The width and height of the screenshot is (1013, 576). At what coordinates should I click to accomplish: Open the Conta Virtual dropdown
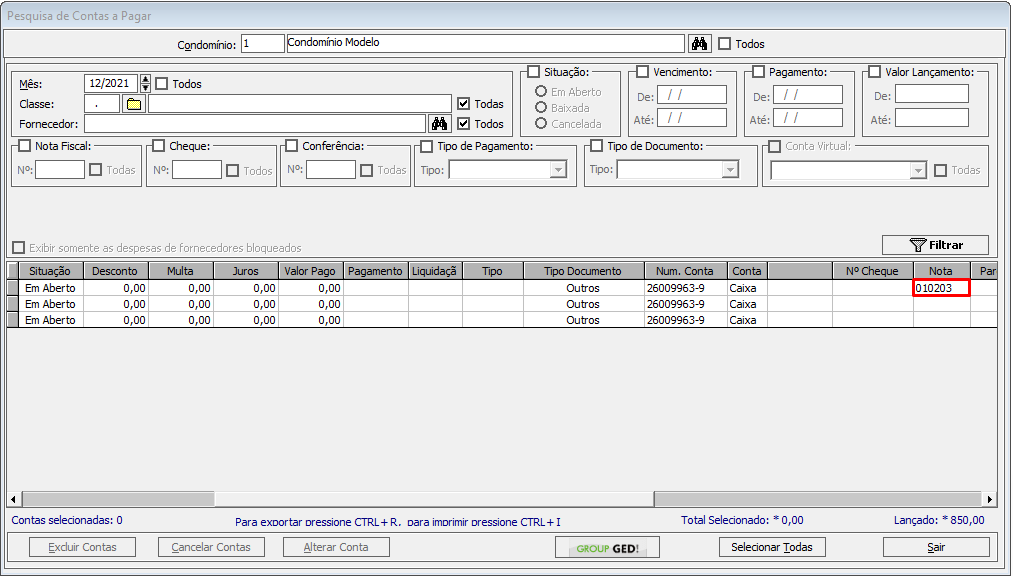(x=918, y=170)
